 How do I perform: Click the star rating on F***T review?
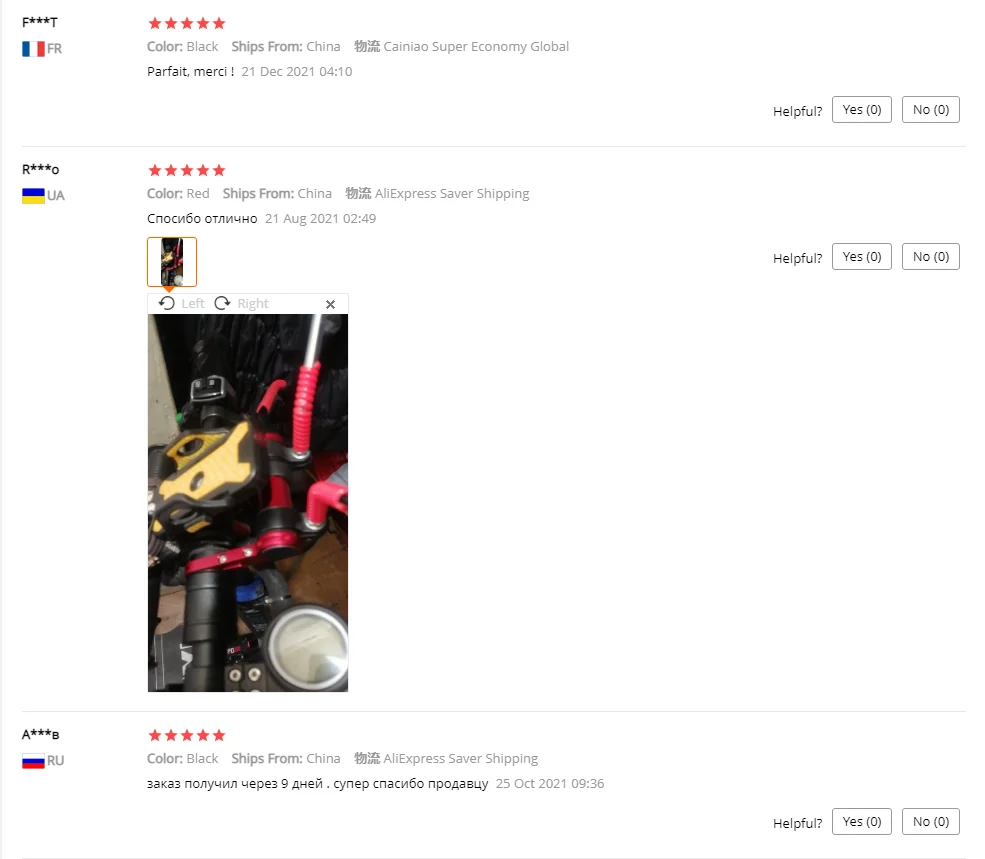click(187, 23)
